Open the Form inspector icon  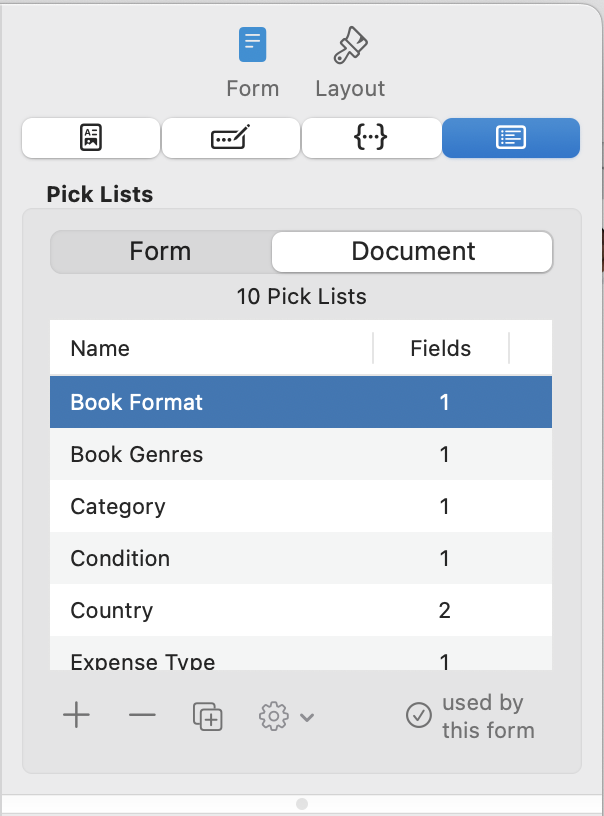(252, 46)
